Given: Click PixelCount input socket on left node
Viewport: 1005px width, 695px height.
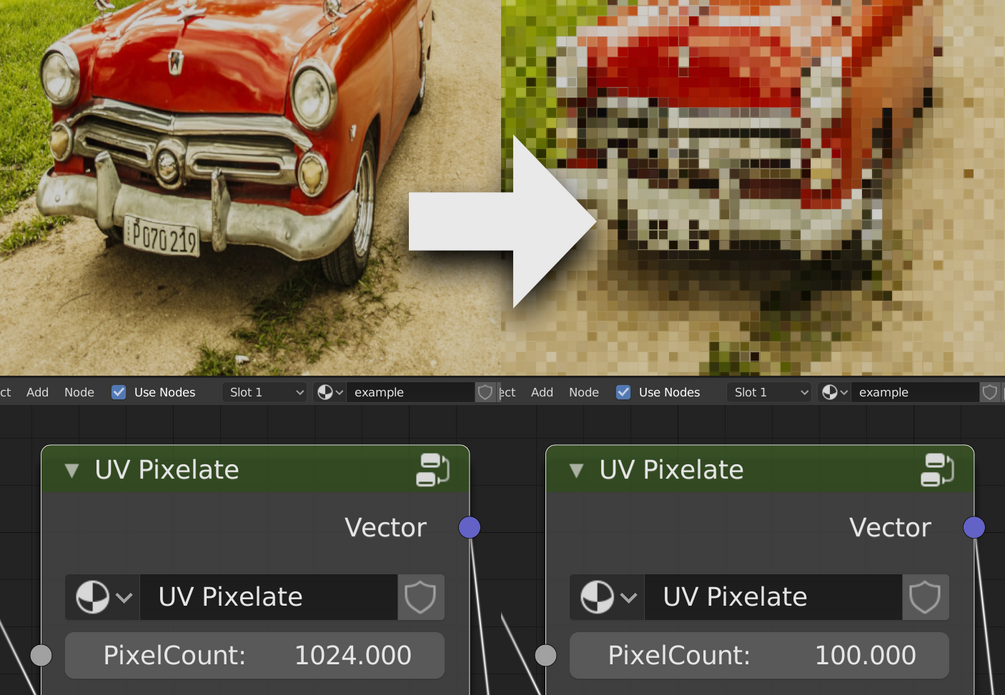Looking at the screenshot, I should coord(41,655).
